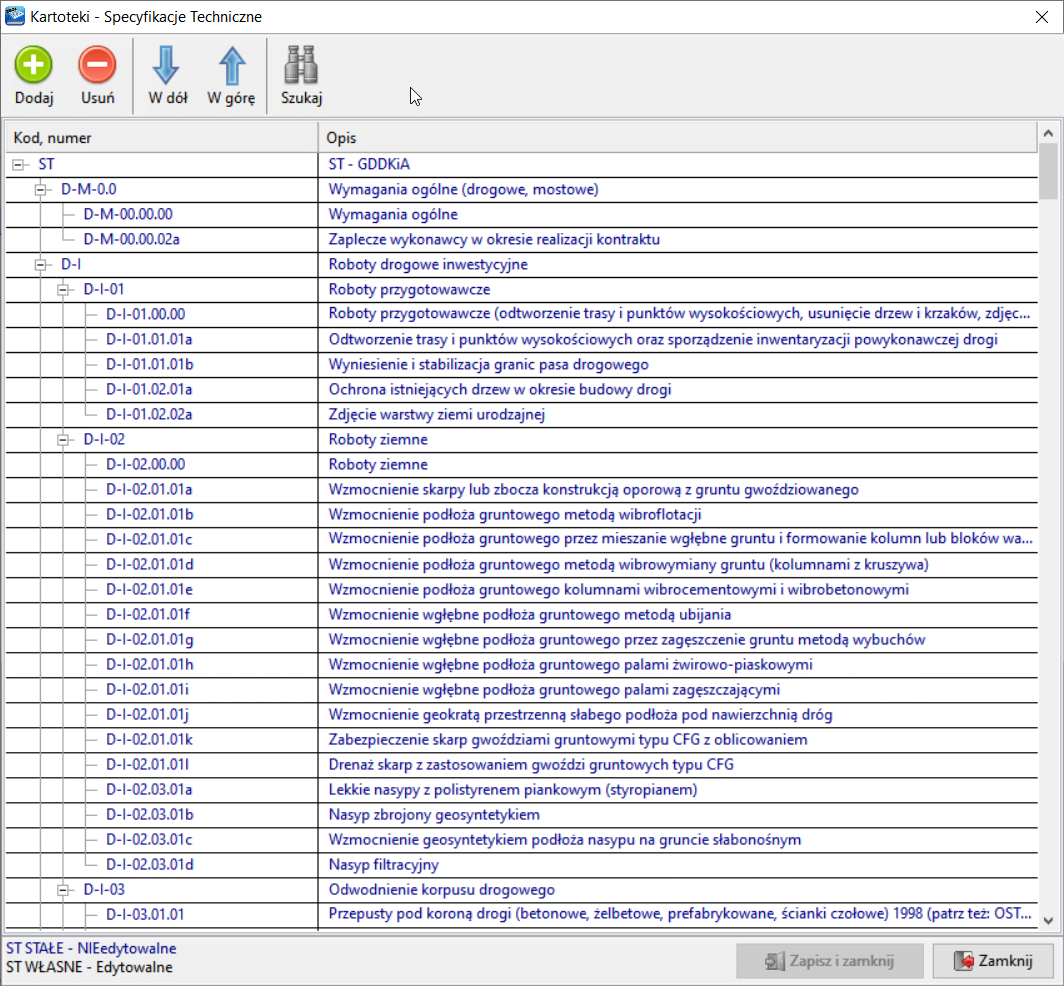Collapse the D-M-0.0 tree node
Viewport: 1064px width, 986px height.
click(x=41, y=189)
